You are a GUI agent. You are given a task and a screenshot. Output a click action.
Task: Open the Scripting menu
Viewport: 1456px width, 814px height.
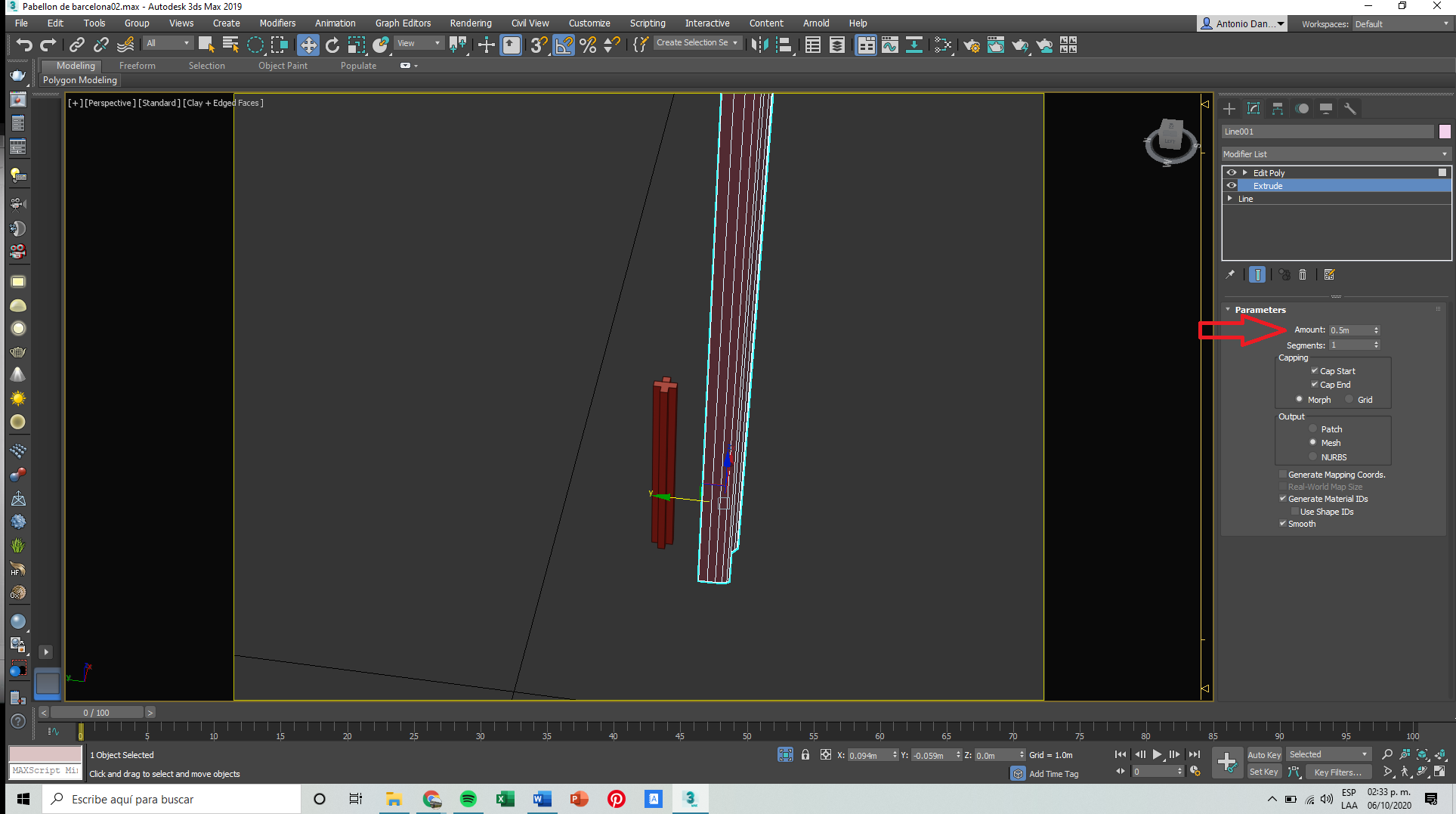[648, 23]
